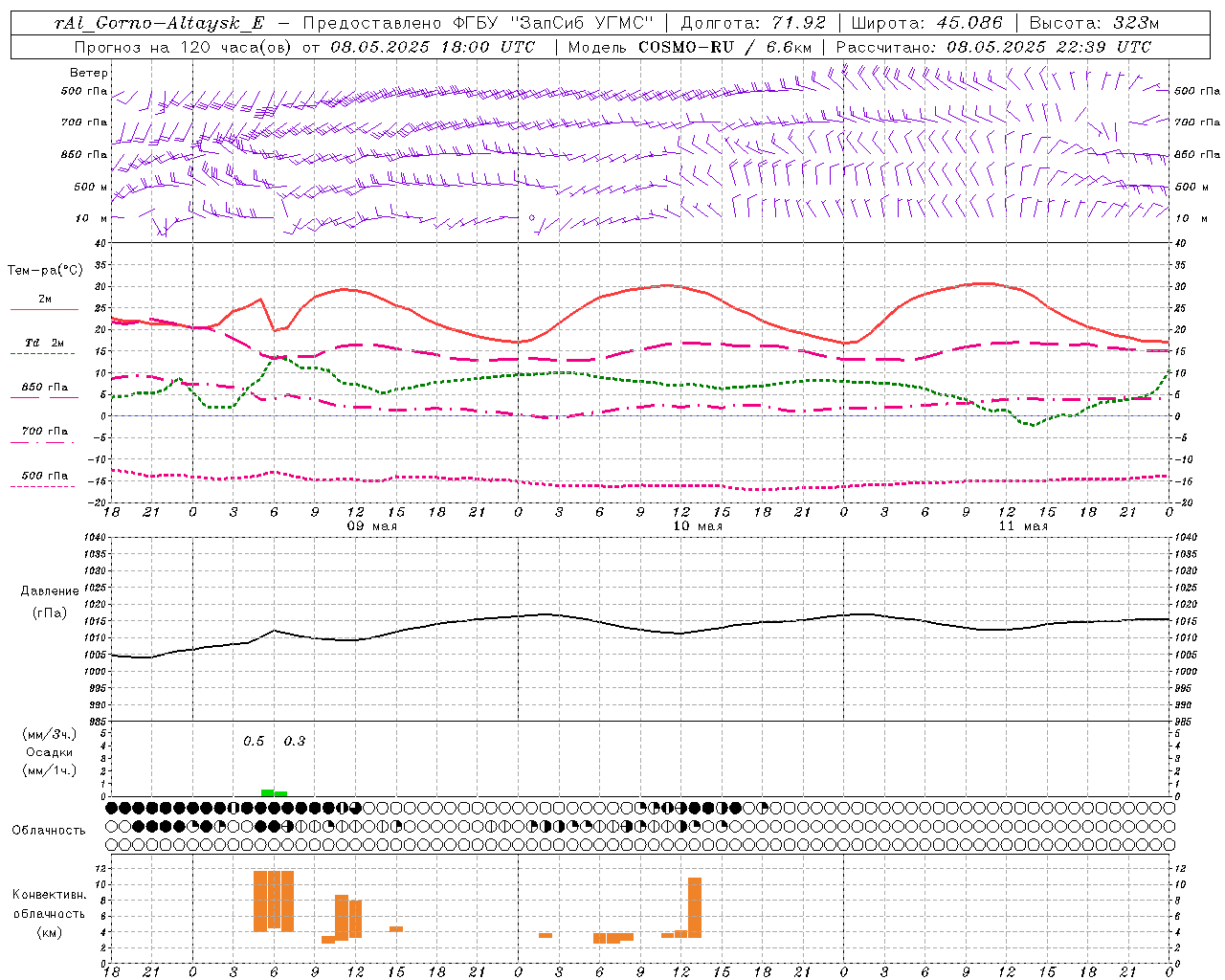This screenshot has width=1225, height=980.
Task: Click the 850 гПа legend label
Action: 45,388
